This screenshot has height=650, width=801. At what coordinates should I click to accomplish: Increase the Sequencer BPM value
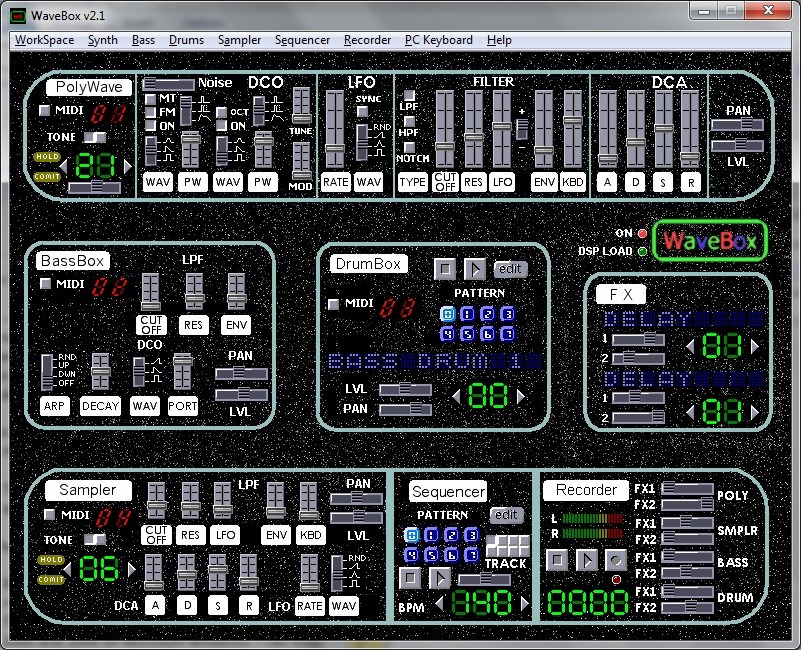pos(525,603)
